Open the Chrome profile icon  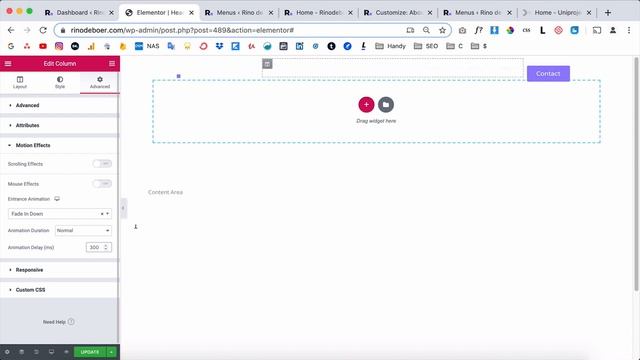click(x=613, y=30)
